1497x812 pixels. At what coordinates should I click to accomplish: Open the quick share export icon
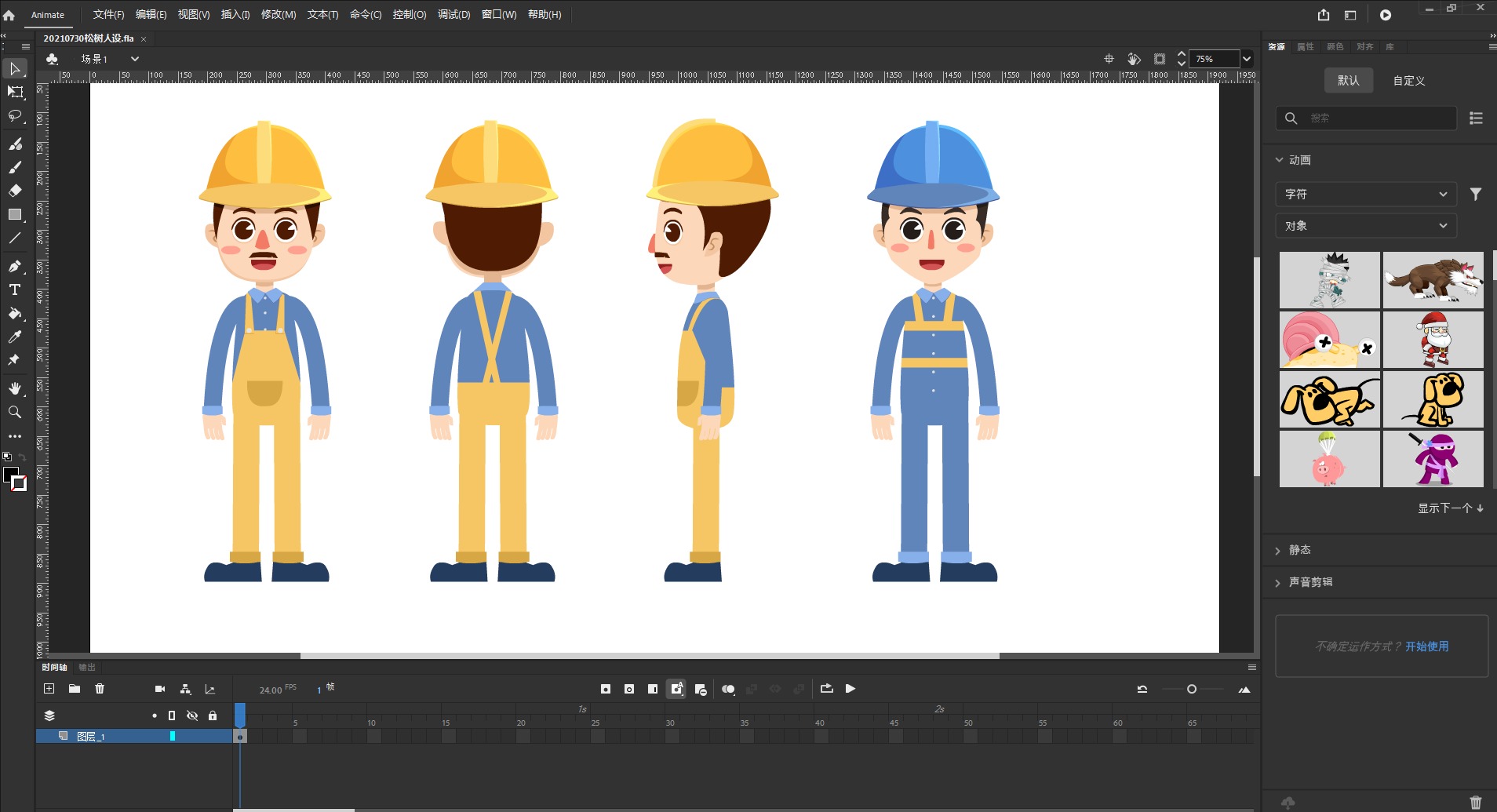1324,15
